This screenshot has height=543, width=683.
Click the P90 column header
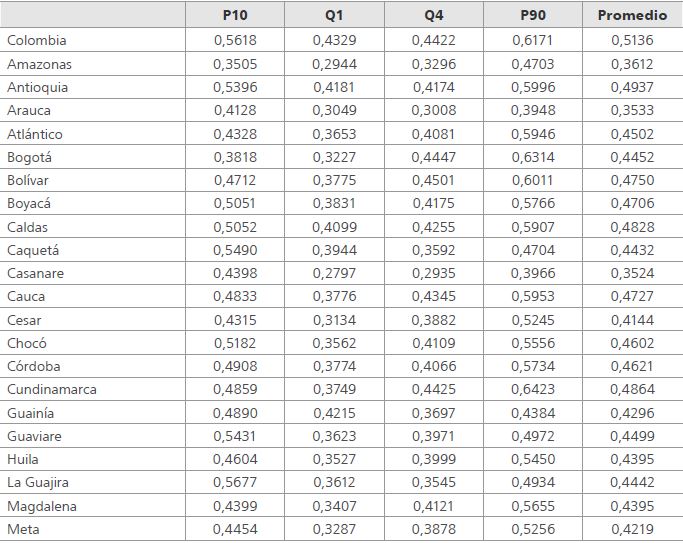pyautogui.click(x=533, y=15)
